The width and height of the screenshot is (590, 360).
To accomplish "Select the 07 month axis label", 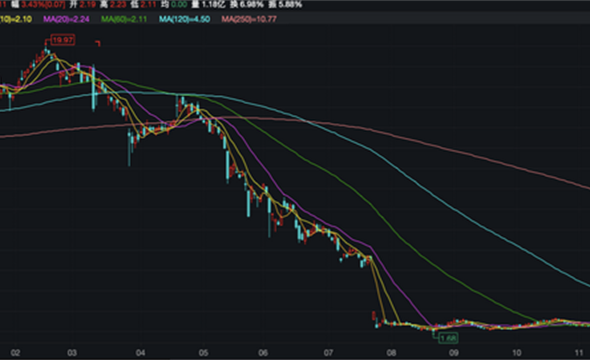I will [328, 353].
